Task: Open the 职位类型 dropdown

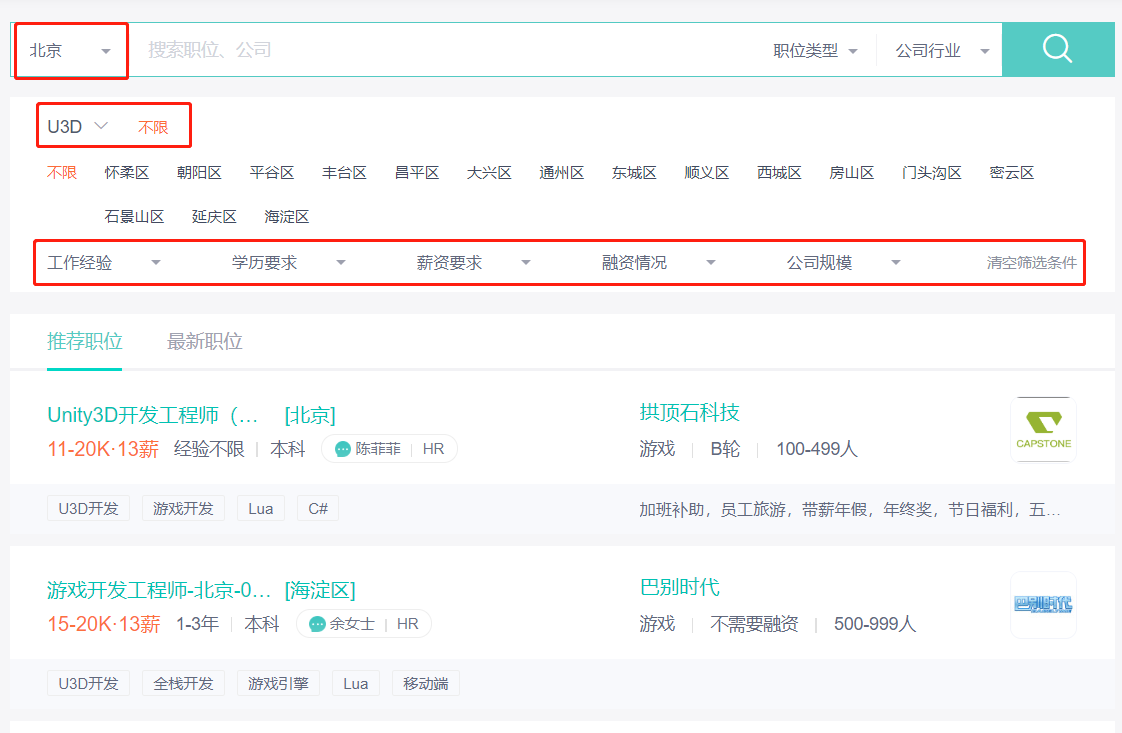Action: [x=816, y=49]
